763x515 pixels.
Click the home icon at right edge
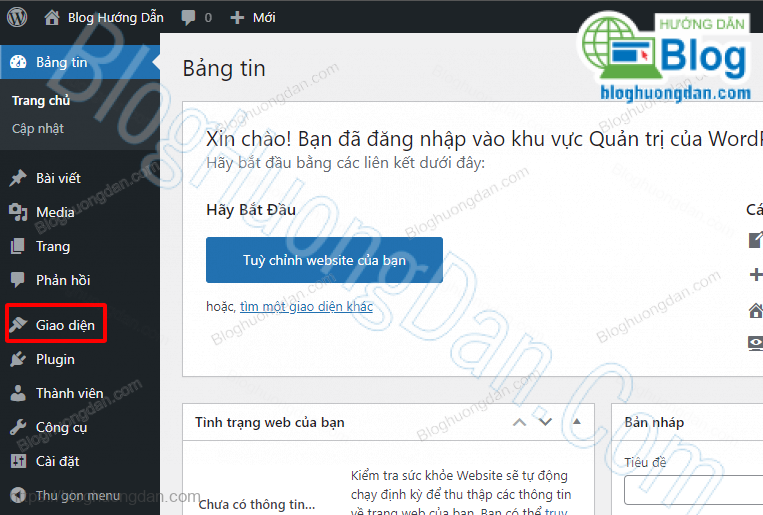pos(756,310)
